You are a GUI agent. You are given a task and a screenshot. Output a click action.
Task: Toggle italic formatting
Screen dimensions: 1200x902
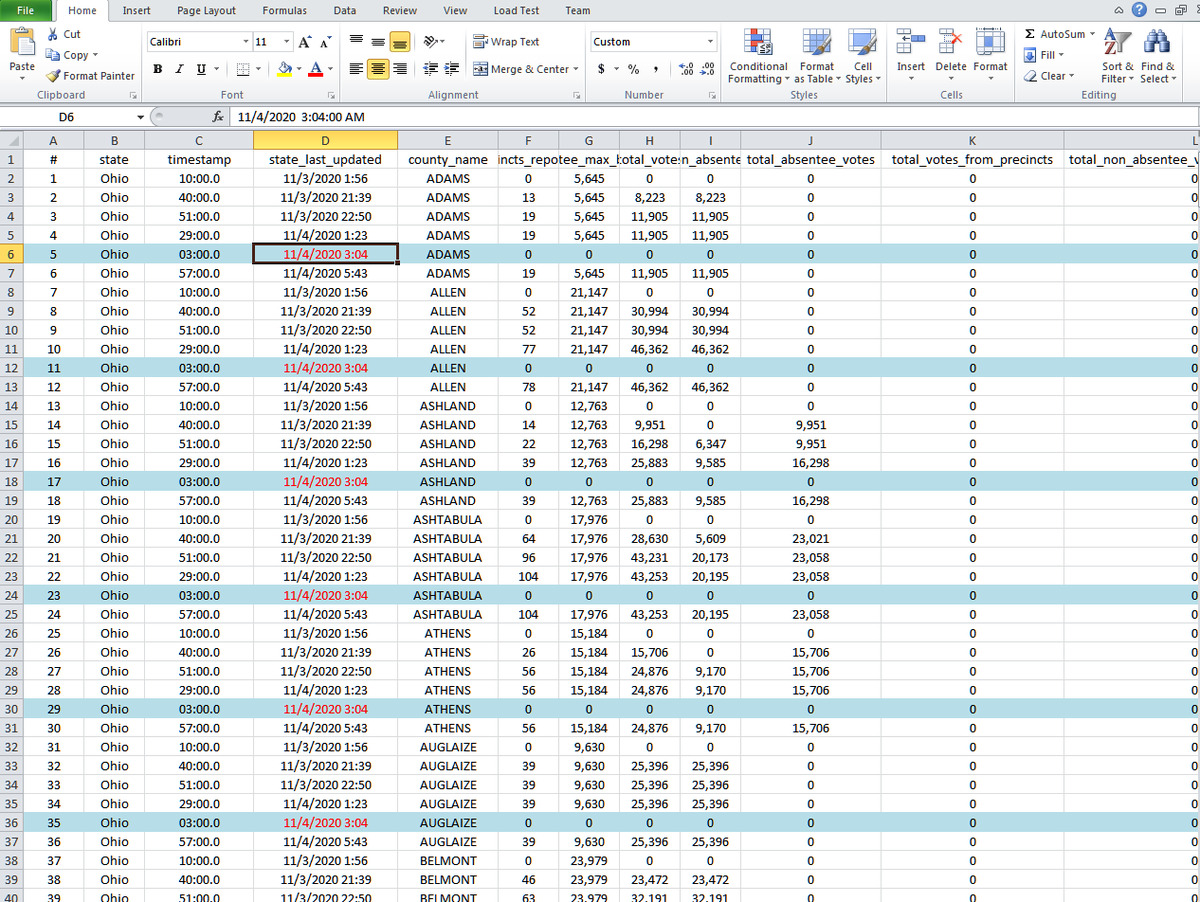(178, 69)
